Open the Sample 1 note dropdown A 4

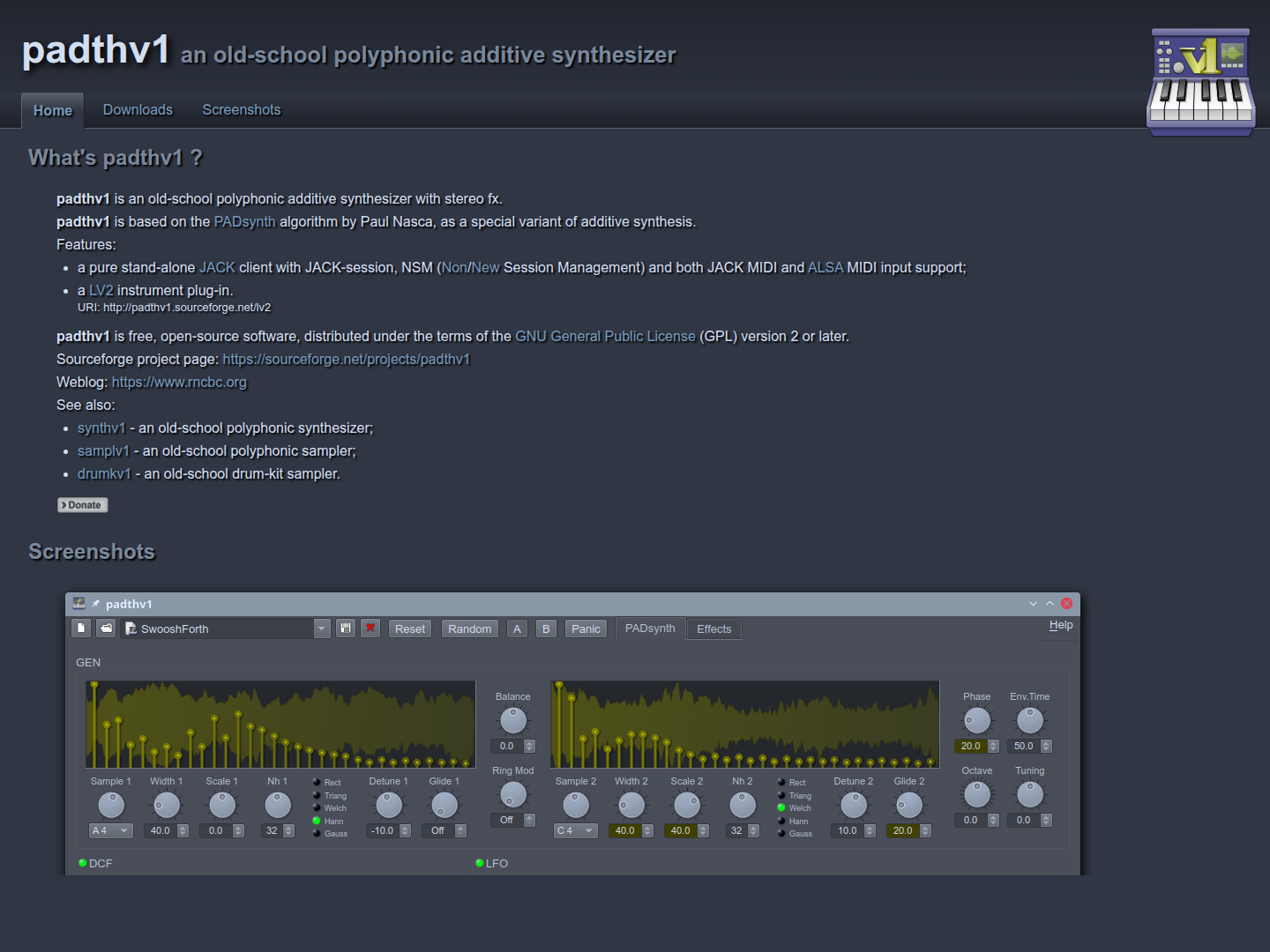coord(111,830)
